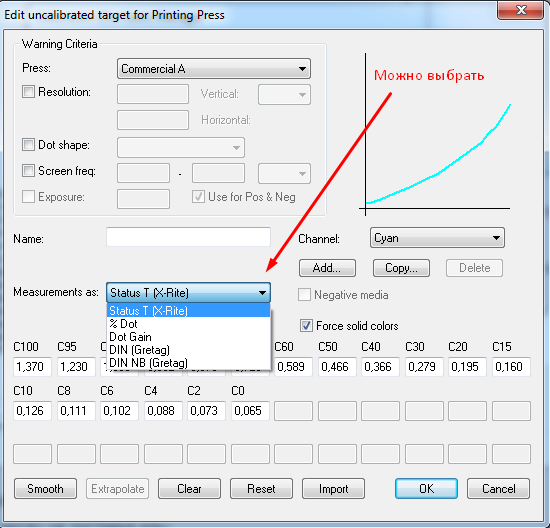Click the C95 field with 1,230
550x528 pixels.
76,367
